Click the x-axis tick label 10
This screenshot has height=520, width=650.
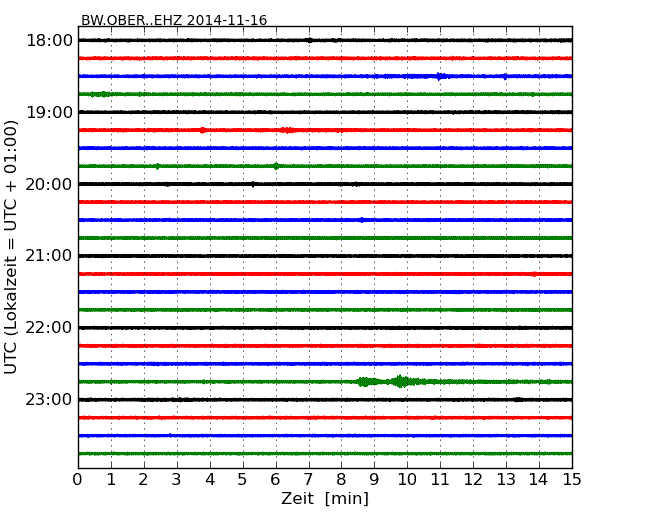coord(407,480)
